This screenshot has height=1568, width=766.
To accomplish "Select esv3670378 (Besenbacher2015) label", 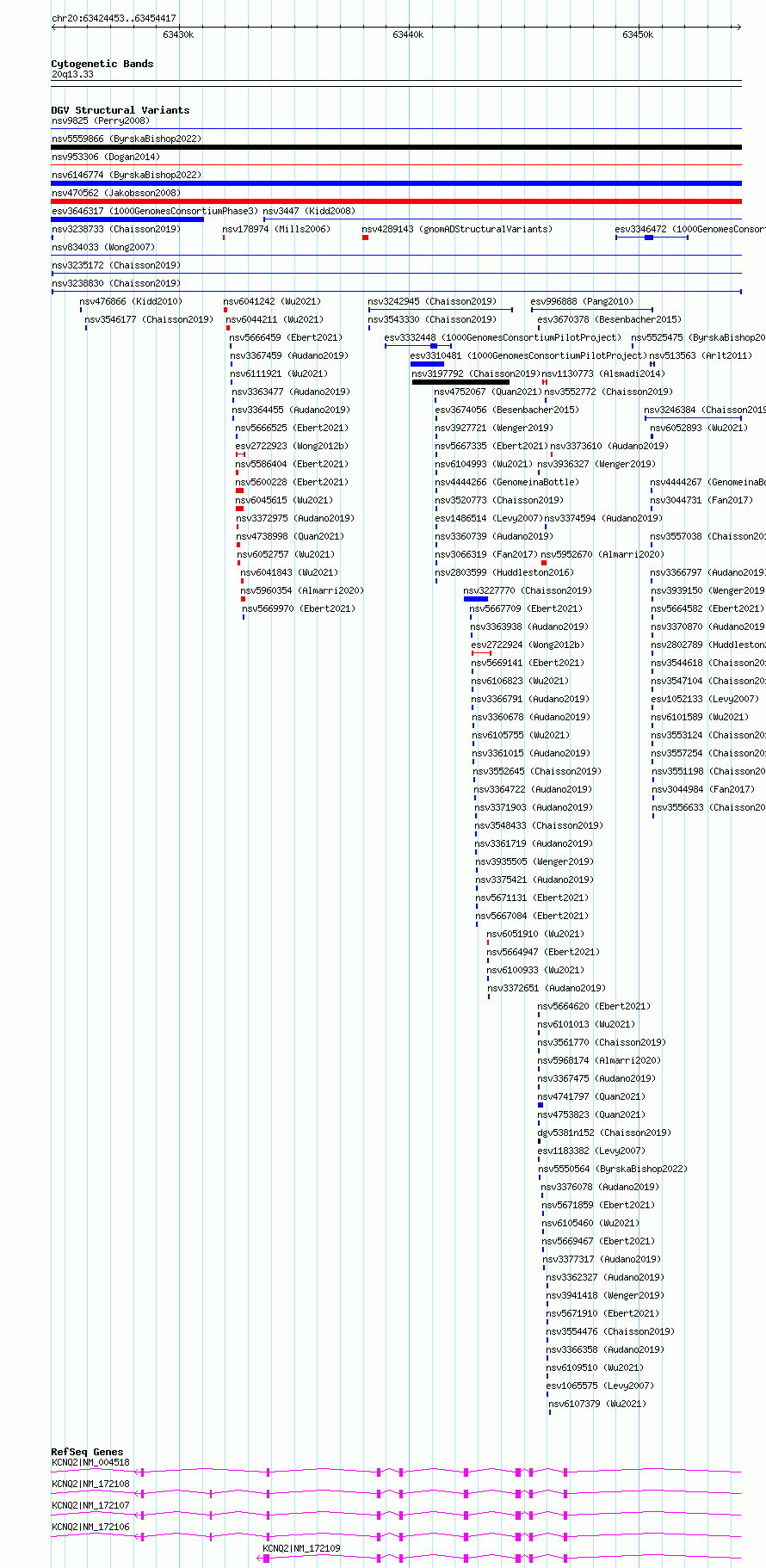I will (609, 319).
